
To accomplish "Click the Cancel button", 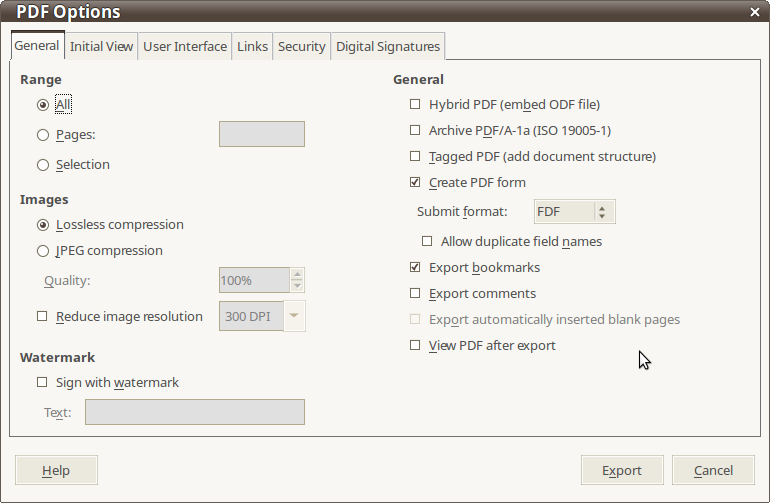I will pos(713,470).
